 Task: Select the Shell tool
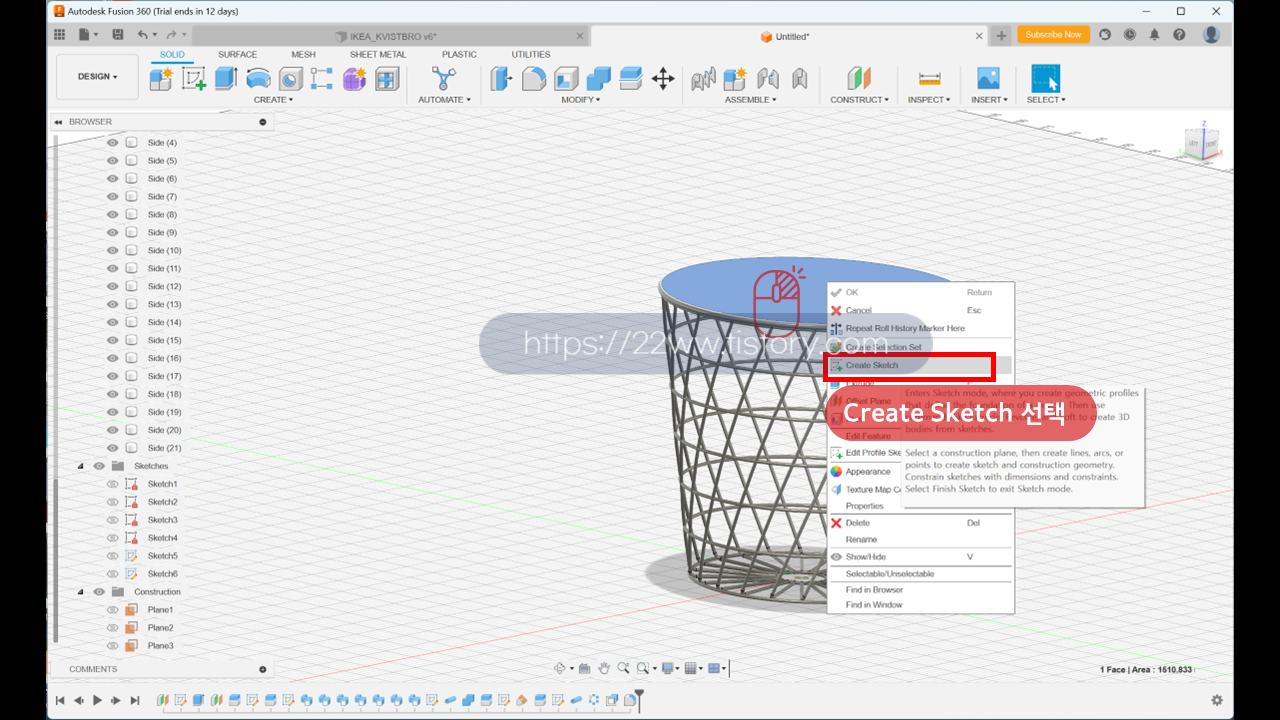[566, 78]
